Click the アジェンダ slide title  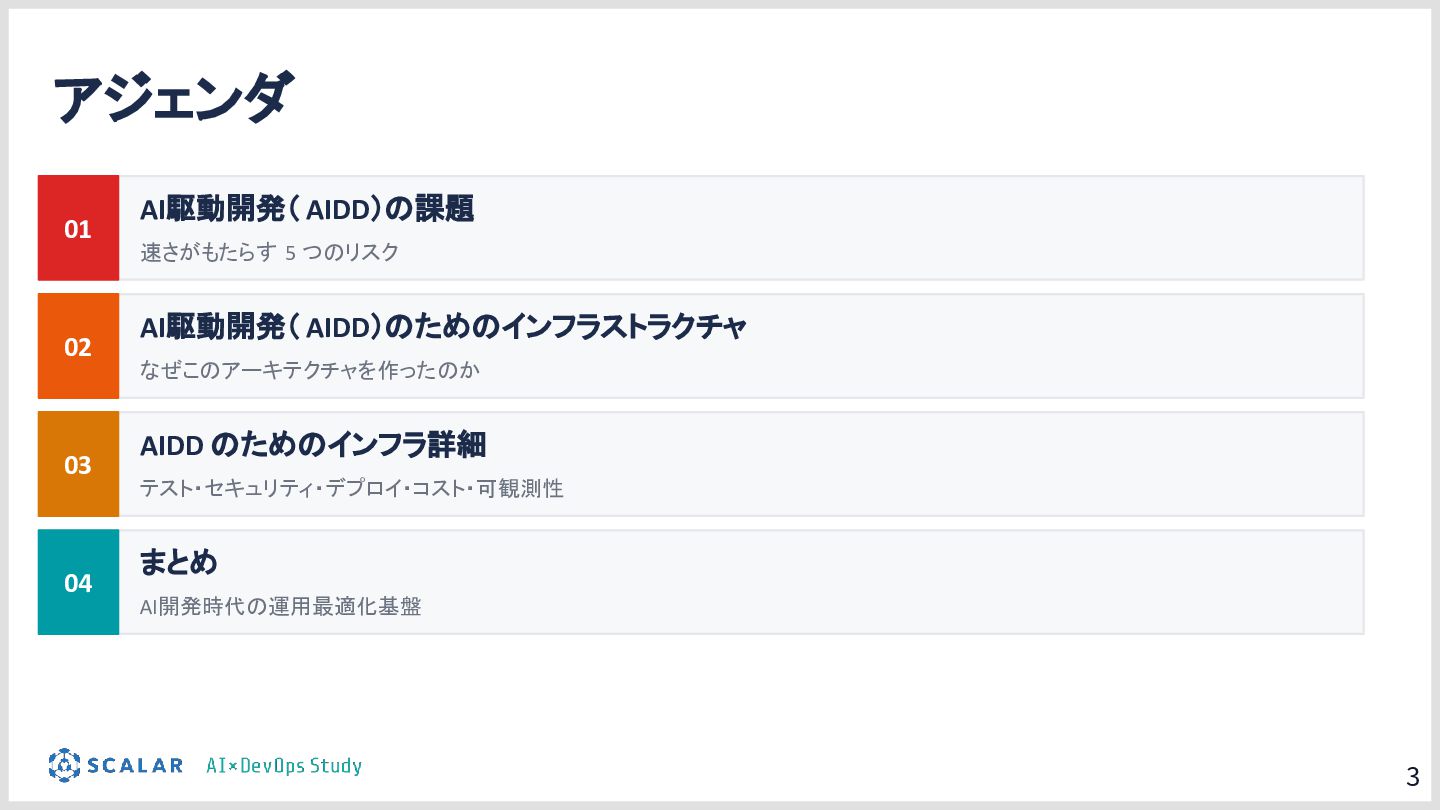(172, 99)
